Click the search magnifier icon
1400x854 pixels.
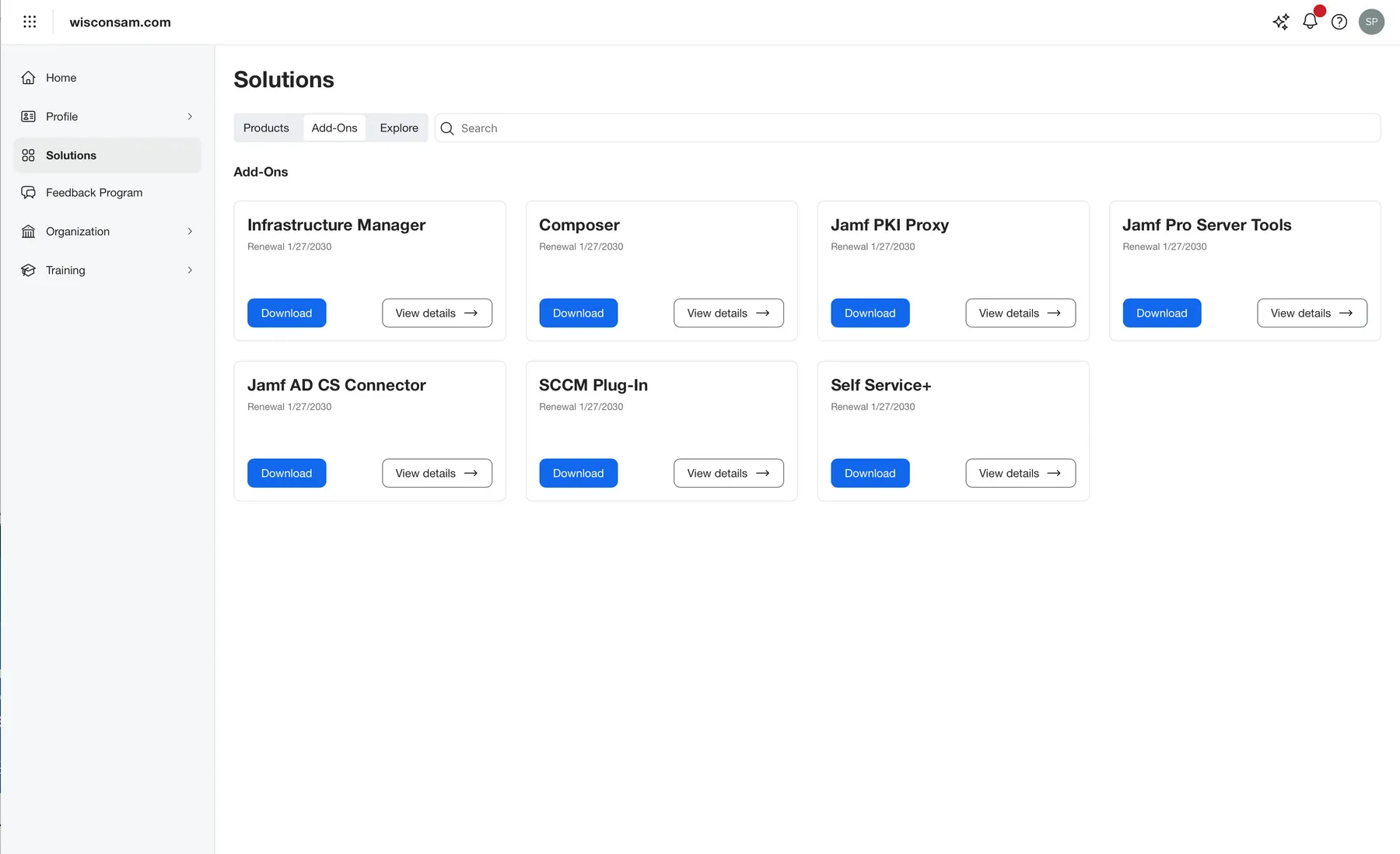point(447,128)
